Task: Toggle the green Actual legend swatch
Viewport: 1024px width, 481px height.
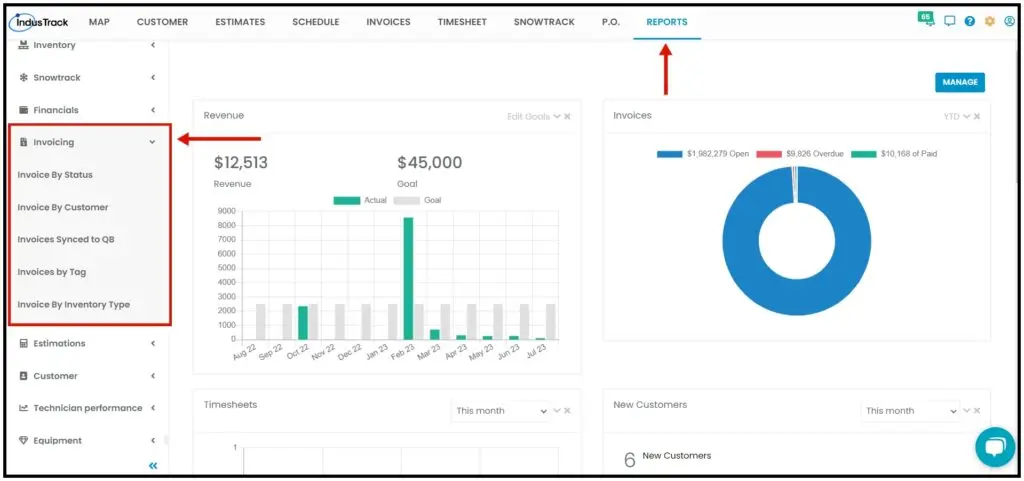Action: 347,200
